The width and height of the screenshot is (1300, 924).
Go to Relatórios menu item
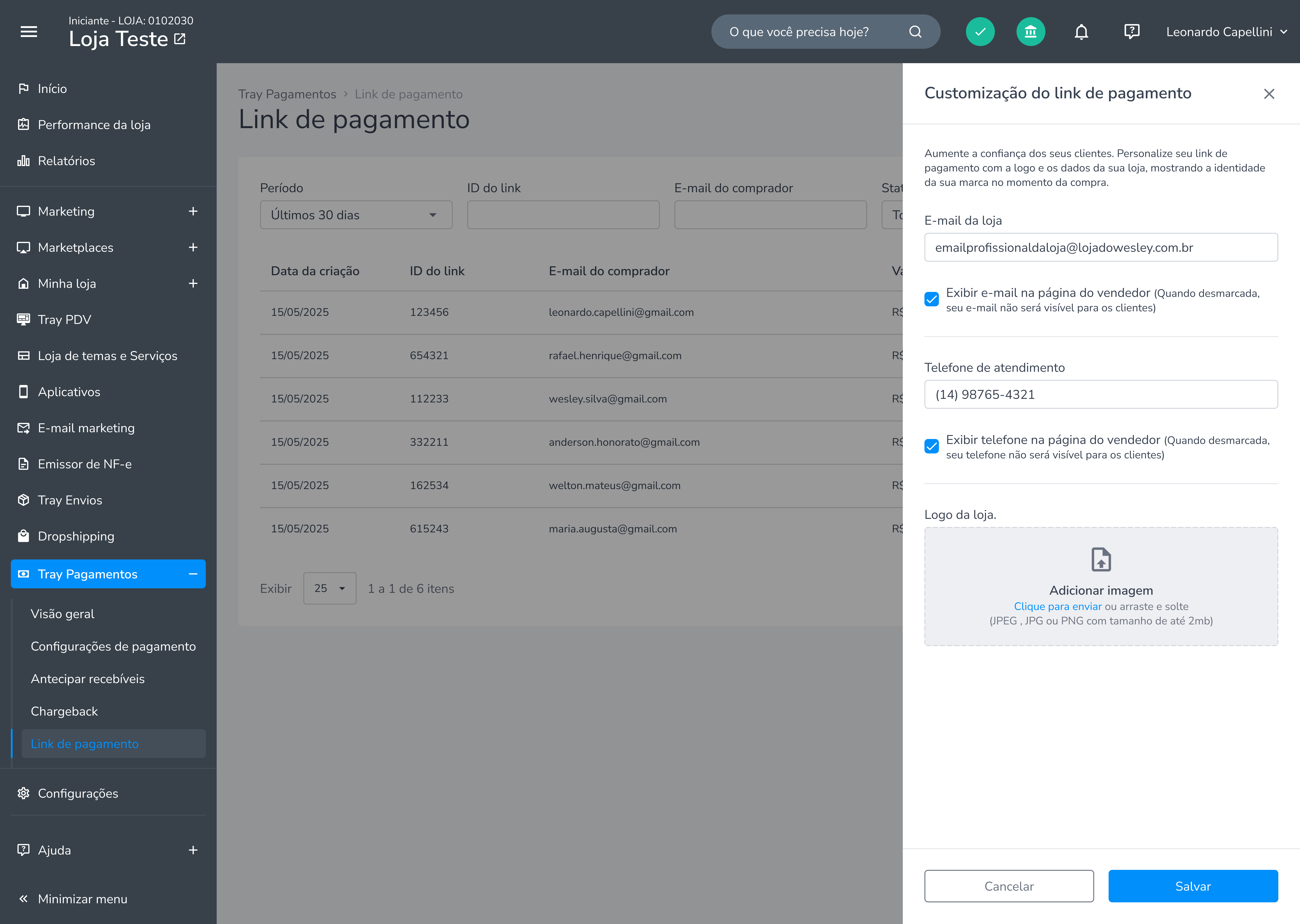point(66,161)
